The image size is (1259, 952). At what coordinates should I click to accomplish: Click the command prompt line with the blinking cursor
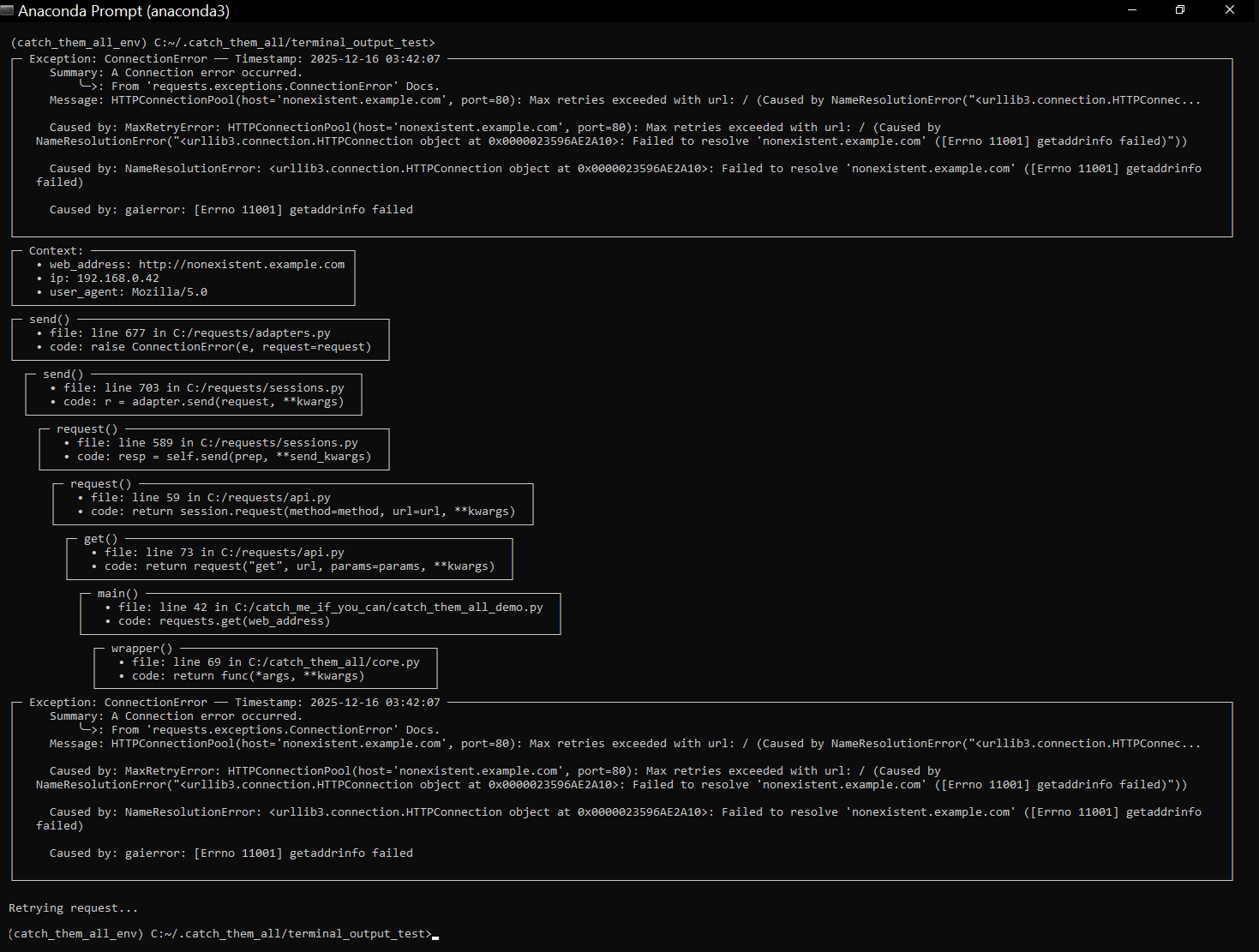[x=223, y=934]
